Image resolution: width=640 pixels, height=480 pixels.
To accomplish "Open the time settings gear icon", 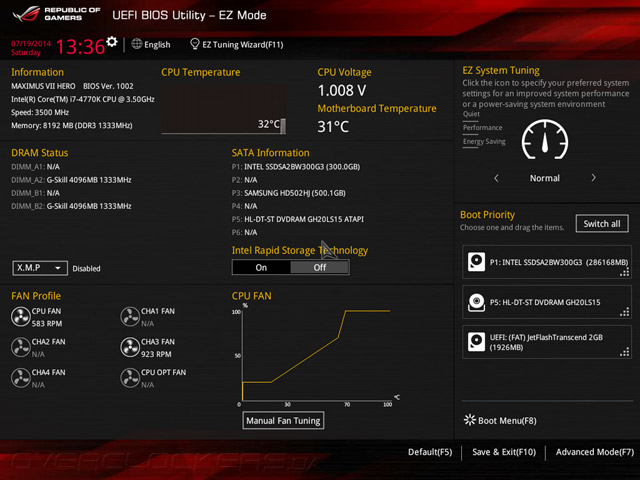I will click(111, 42).
